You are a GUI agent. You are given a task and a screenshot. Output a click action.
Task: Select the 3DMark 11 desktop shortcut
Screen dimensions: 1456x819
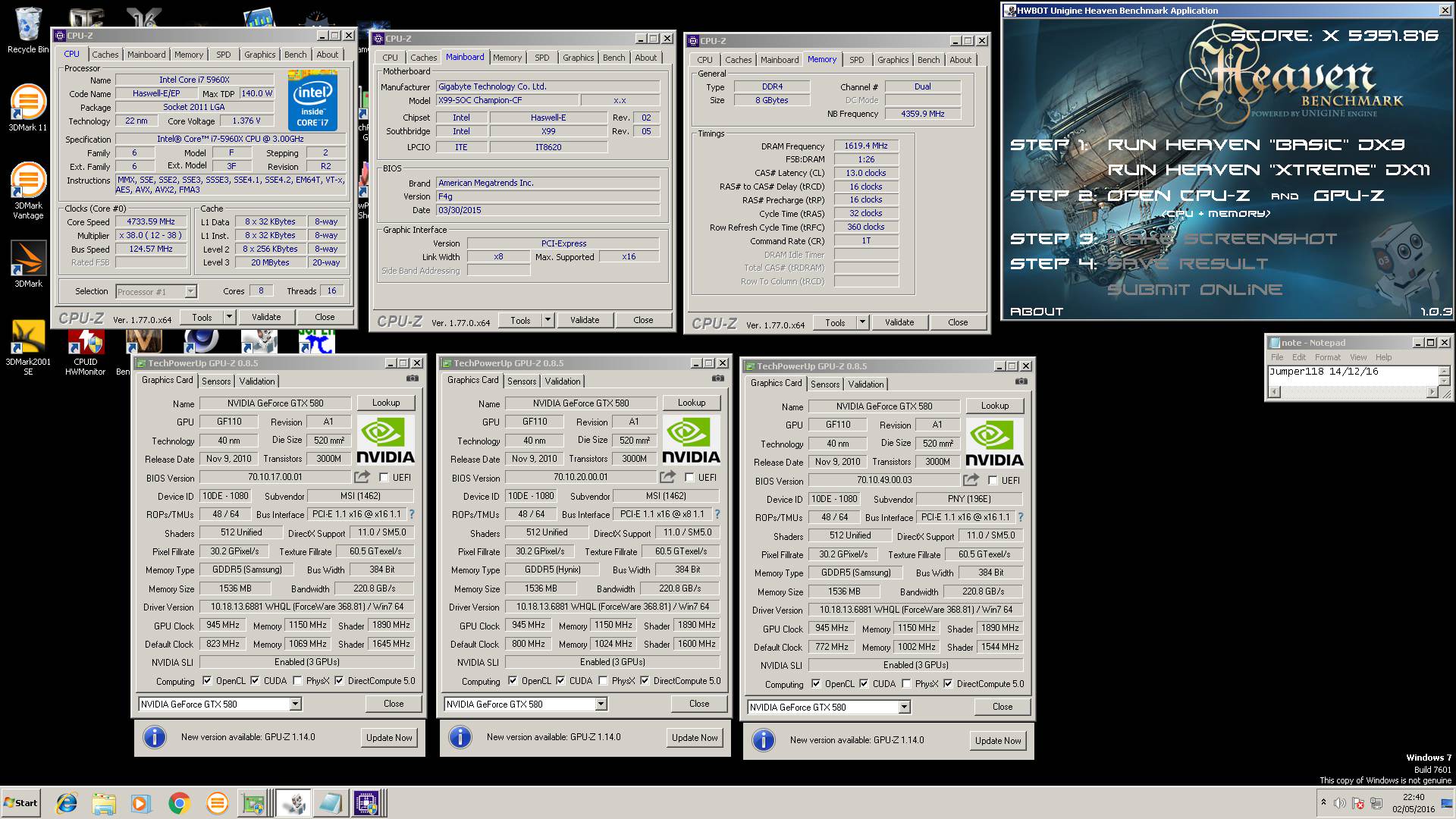pyautogui.click(x=27, y=107)
